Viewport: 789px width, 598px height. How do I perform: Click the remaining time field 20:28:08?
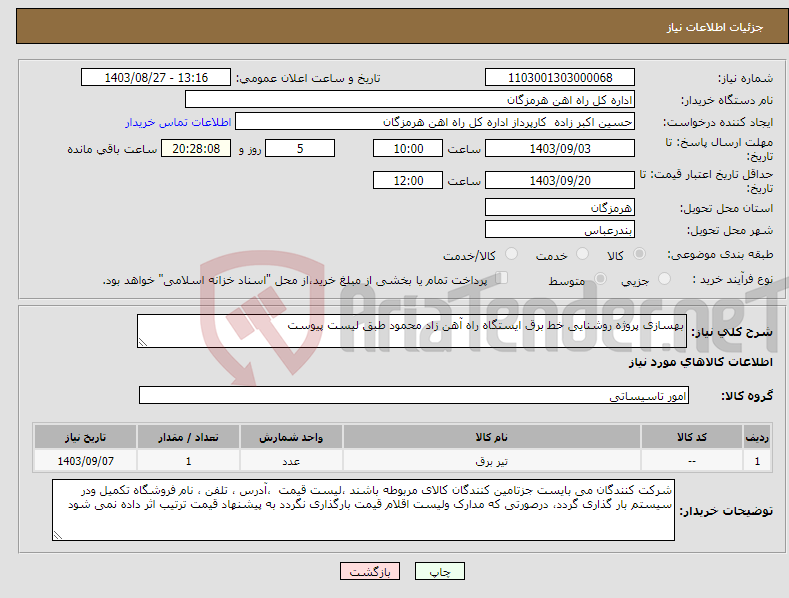click(196, 148)
